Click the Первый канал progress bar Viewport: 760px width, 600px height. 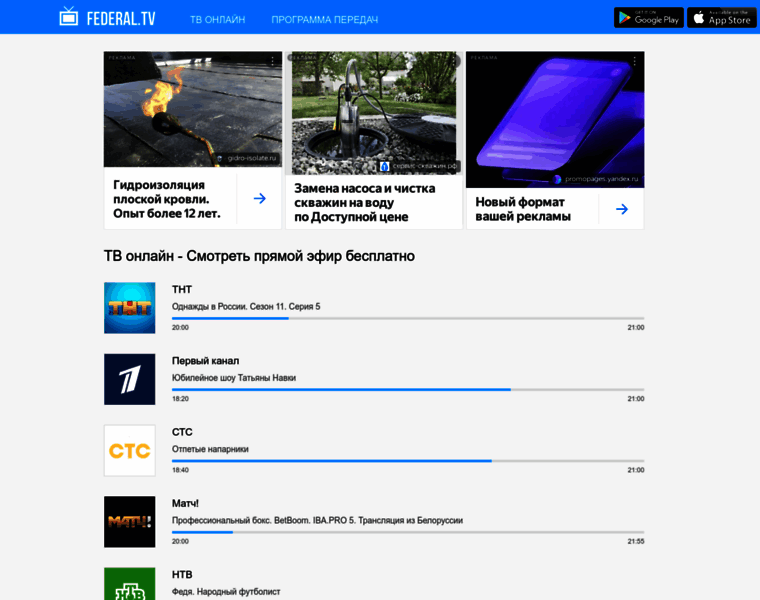click(408, 390)
